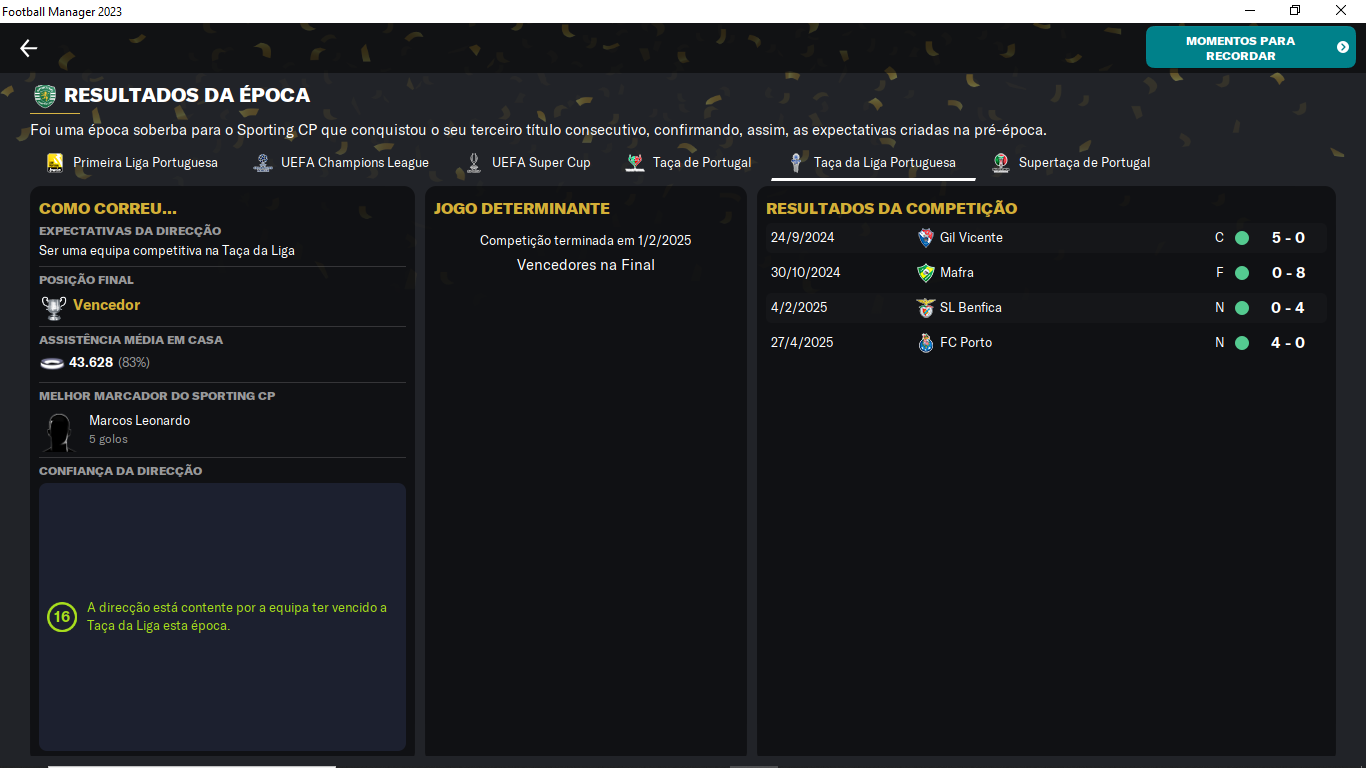The image size is (1366, 768).
Task: Select the Taça da Liga Portuguesa tab
Action: pyautogui.click(x=873, y=162)
